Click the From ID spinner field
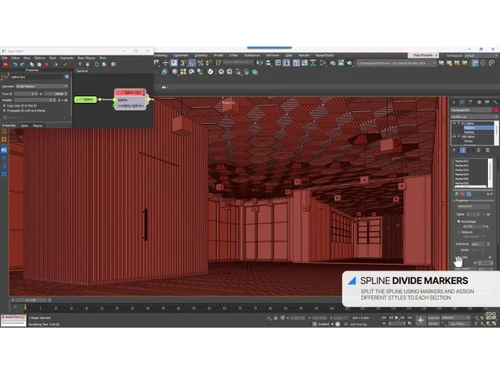The width and height of the screenshot is (500, 375). click(x=26, y=94)
